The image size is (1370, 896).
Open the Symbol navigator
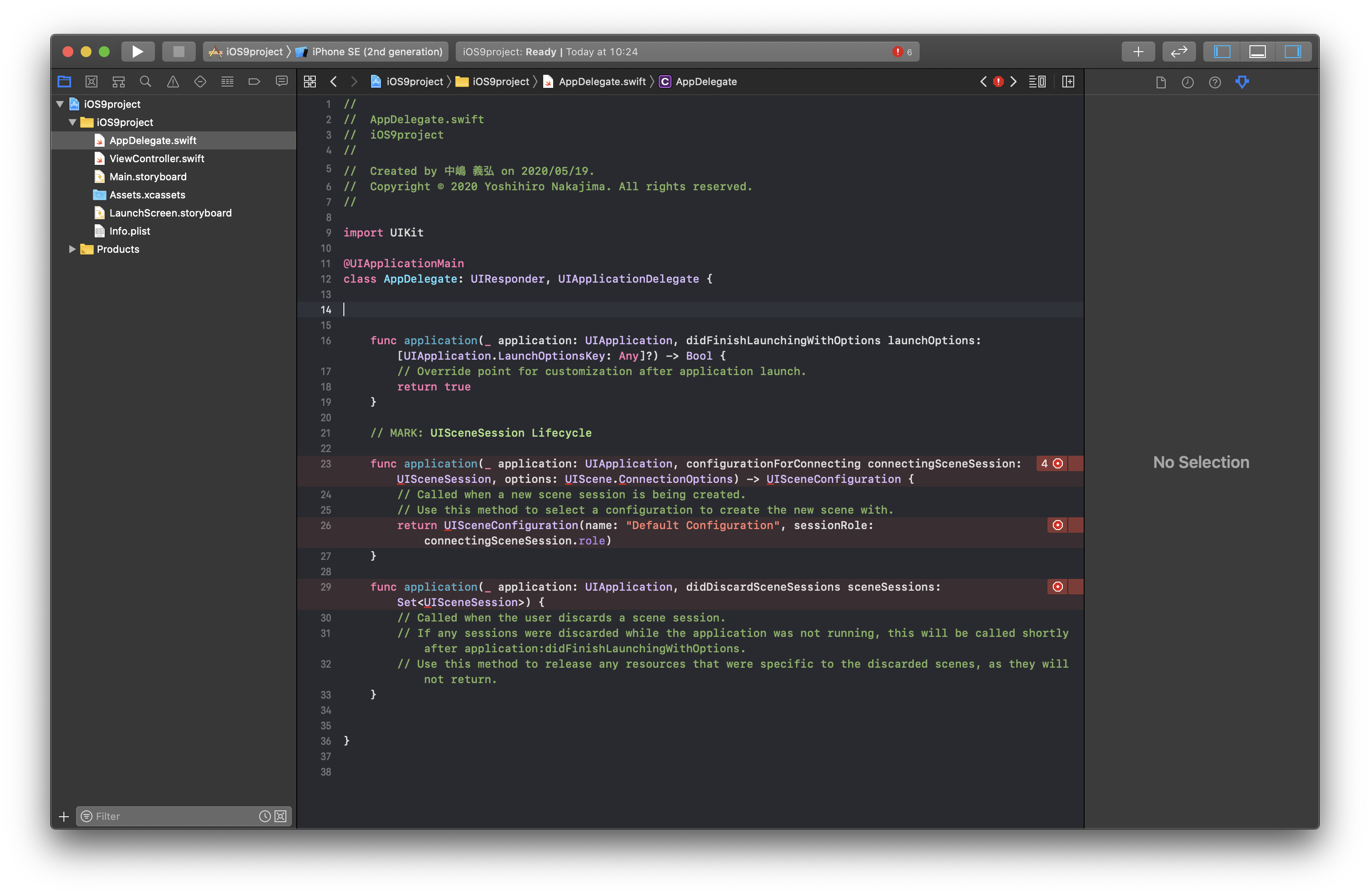point(119,82)
